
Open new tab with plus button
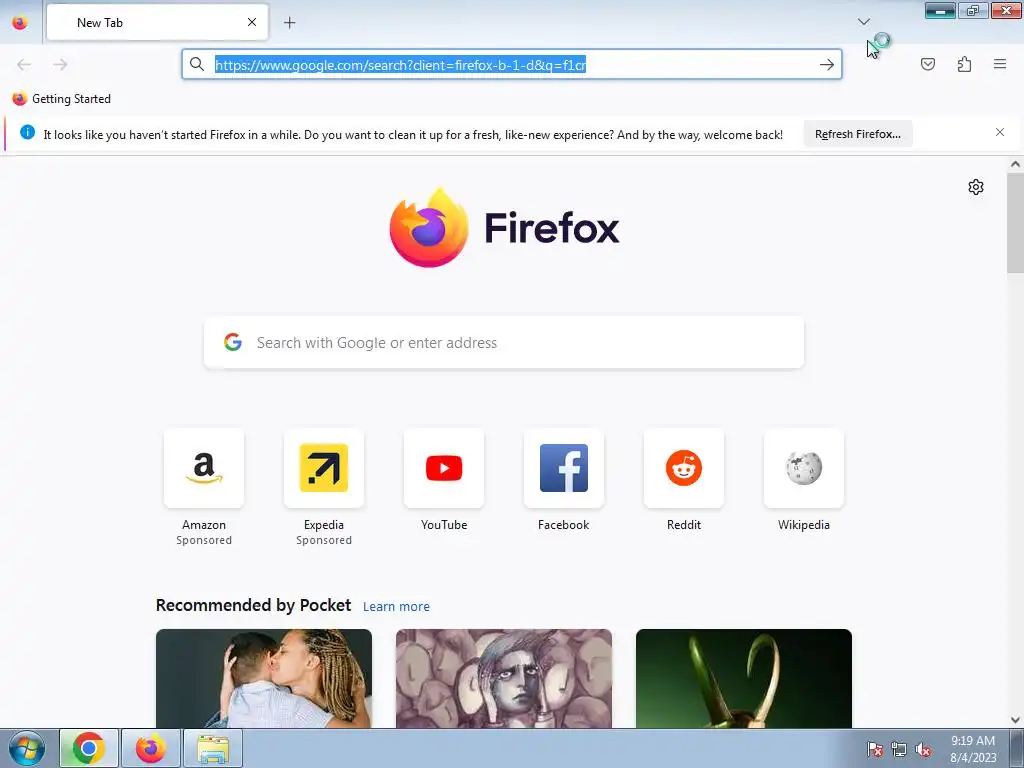[289, 22]
